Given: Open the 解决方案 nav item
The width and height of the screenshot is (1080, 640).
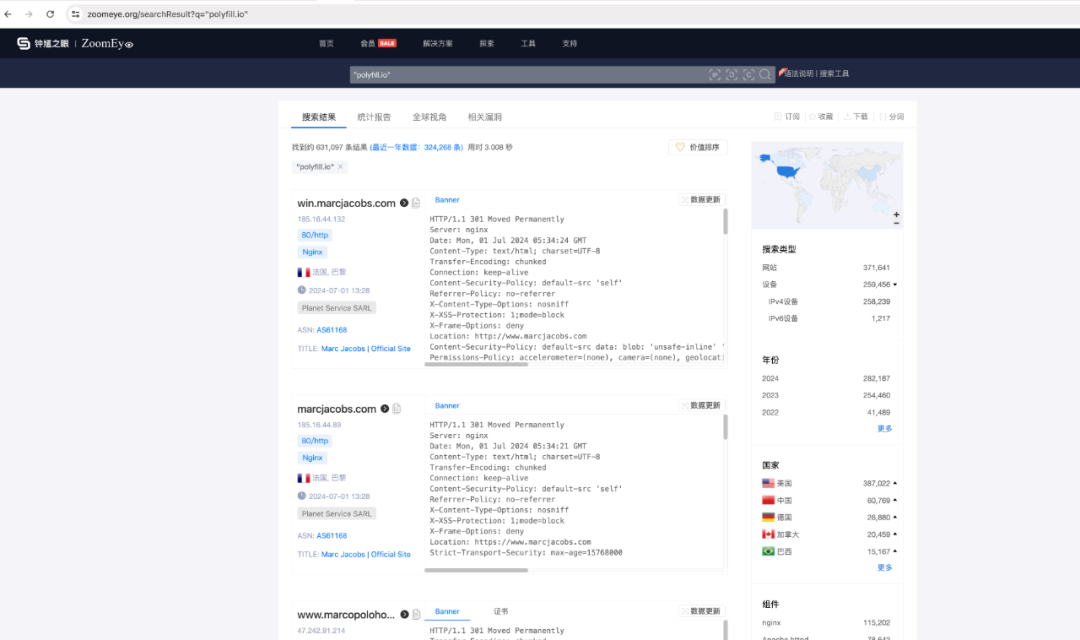Looking at the screenshot, I should [437, 43].
